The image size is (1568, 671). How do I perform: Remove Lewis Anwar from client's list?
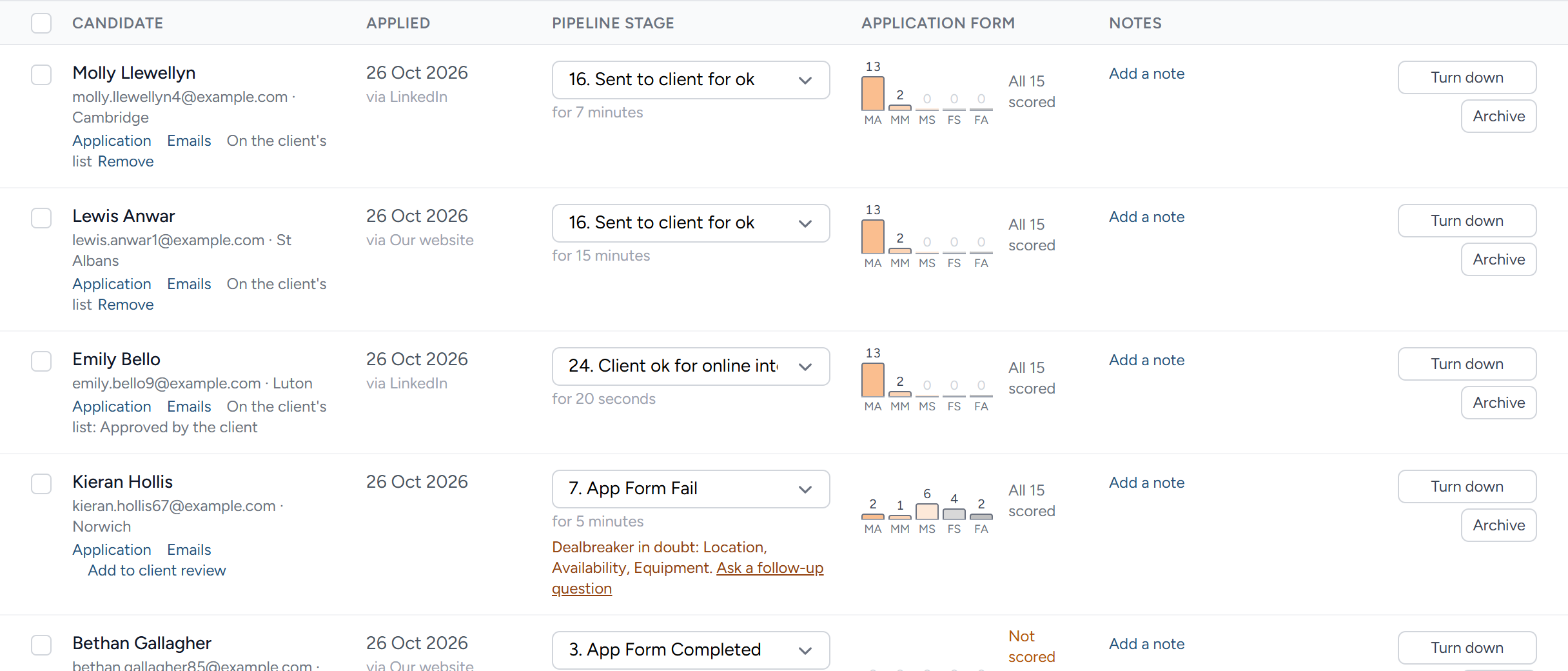126,305
